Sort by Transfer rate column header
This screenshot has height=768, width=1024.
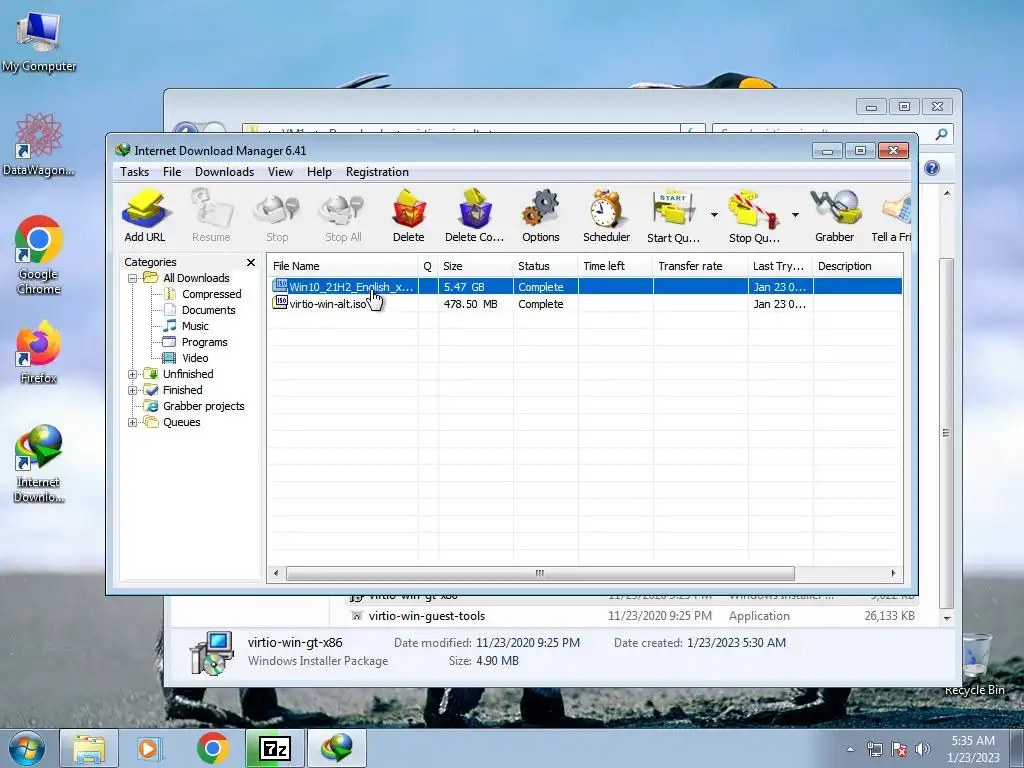[x=700, y=266]
